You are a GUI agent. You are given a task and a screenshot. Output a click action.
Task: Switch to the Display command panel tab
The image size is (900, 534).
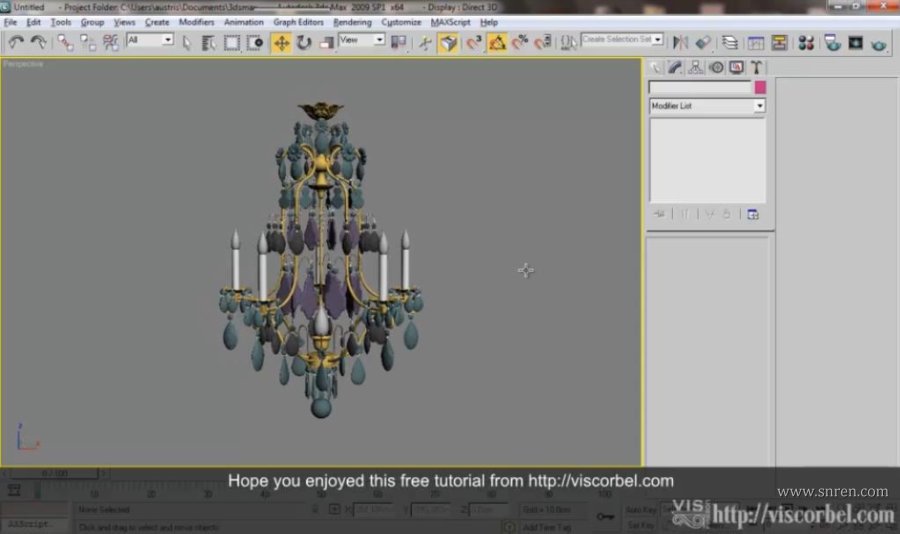736,68
